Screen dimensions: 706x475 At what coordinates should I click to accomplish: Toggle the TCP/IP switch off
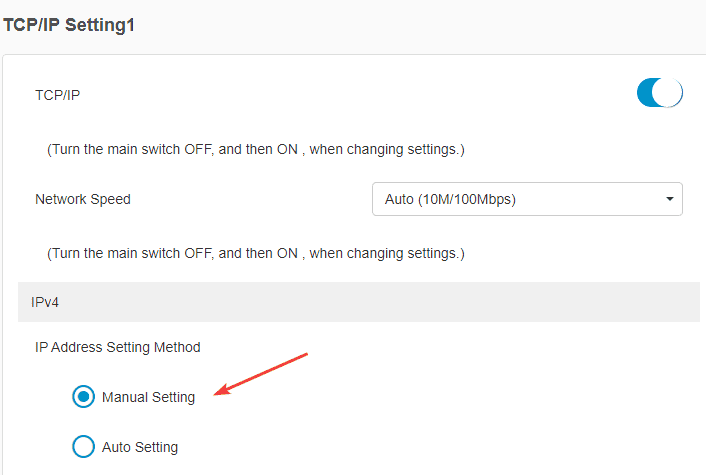click(x=659, y=93)
